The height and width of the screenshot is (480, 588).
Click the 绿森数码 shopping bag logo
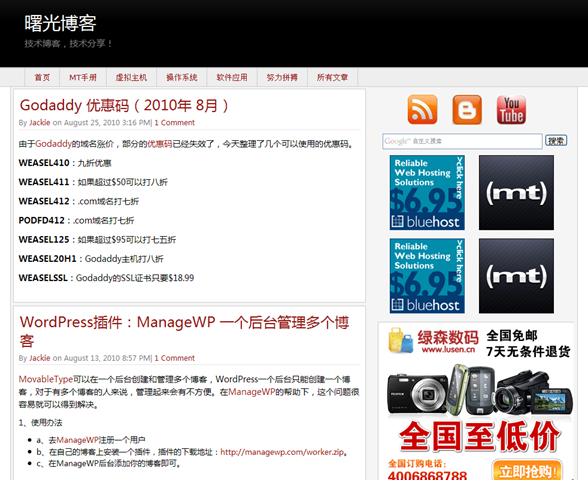click(400, 340)
